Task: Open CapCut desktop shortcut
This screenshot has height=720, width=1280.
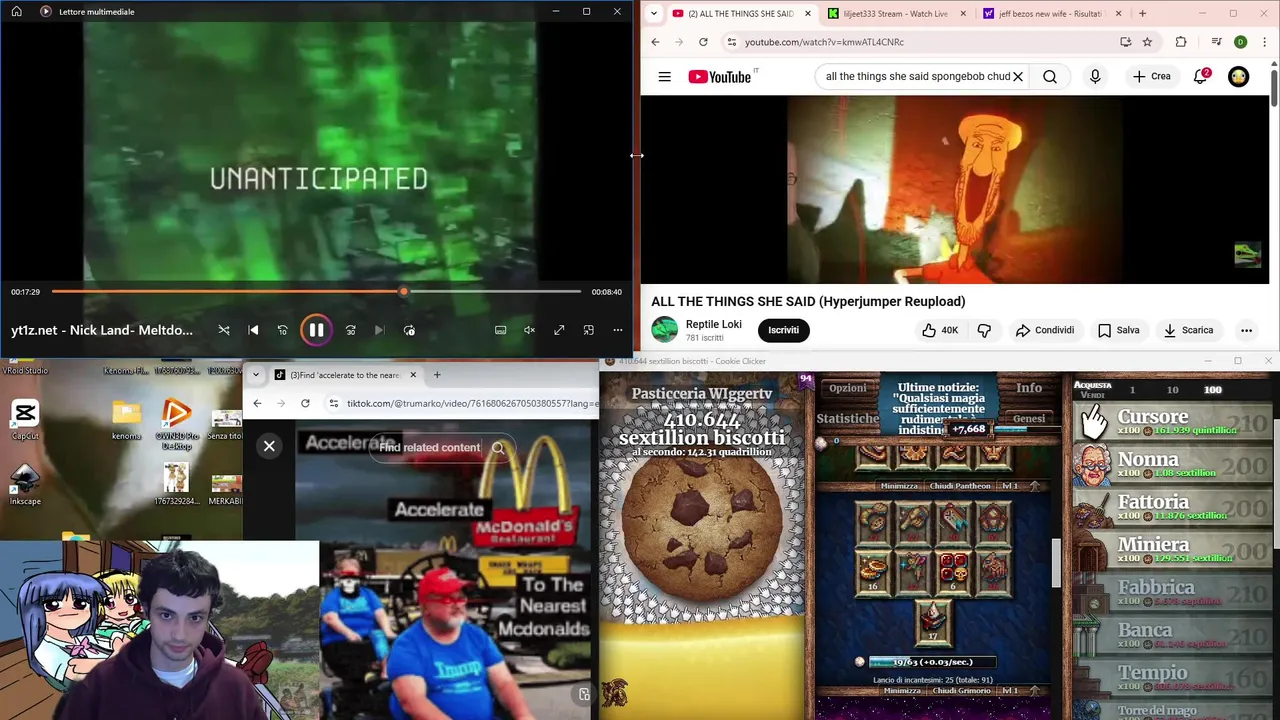Action: [25, 420]
